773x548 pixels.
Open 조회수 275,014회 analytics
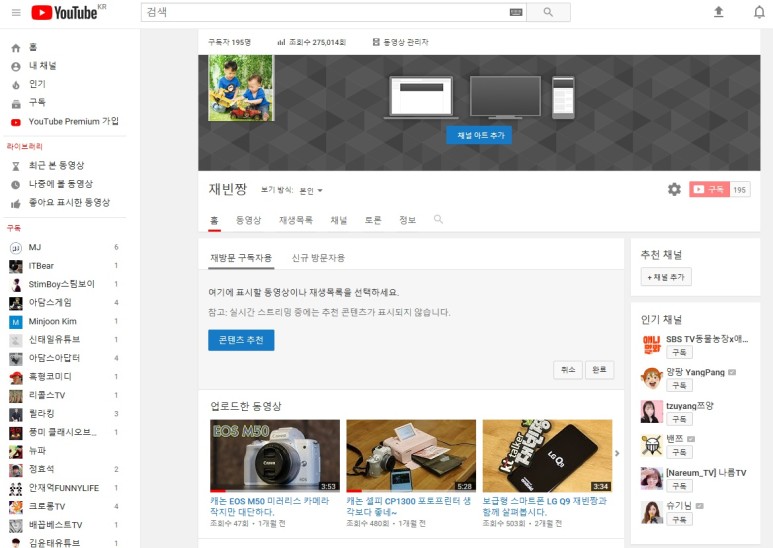312,42
